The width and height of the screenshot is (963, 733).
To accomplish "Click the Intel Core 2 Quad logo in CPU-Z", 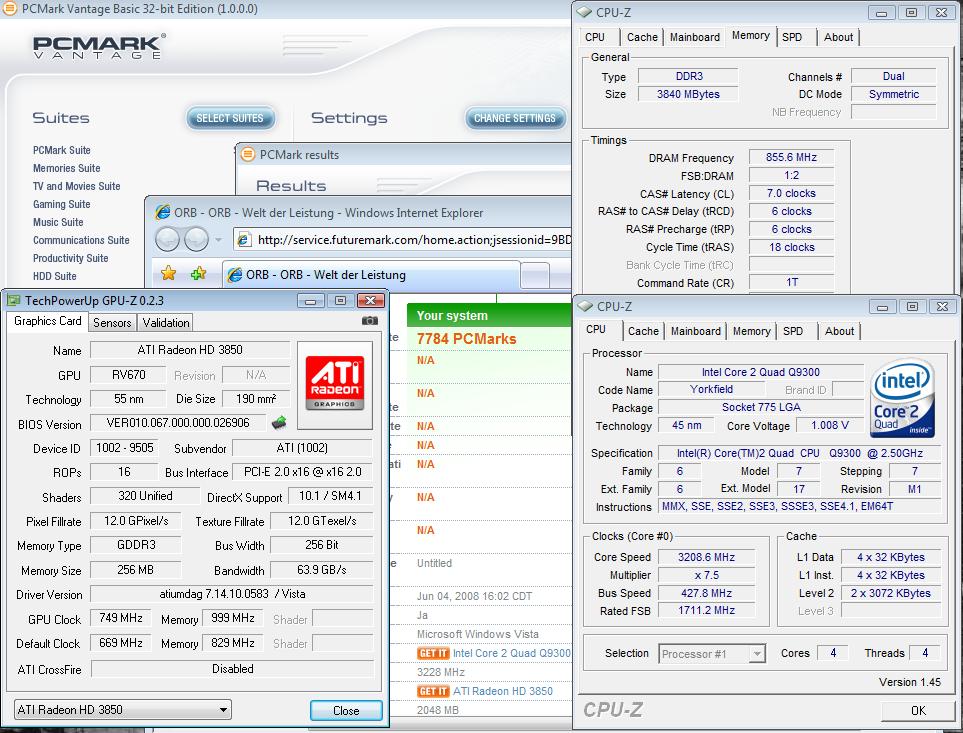I will (902, 398).
